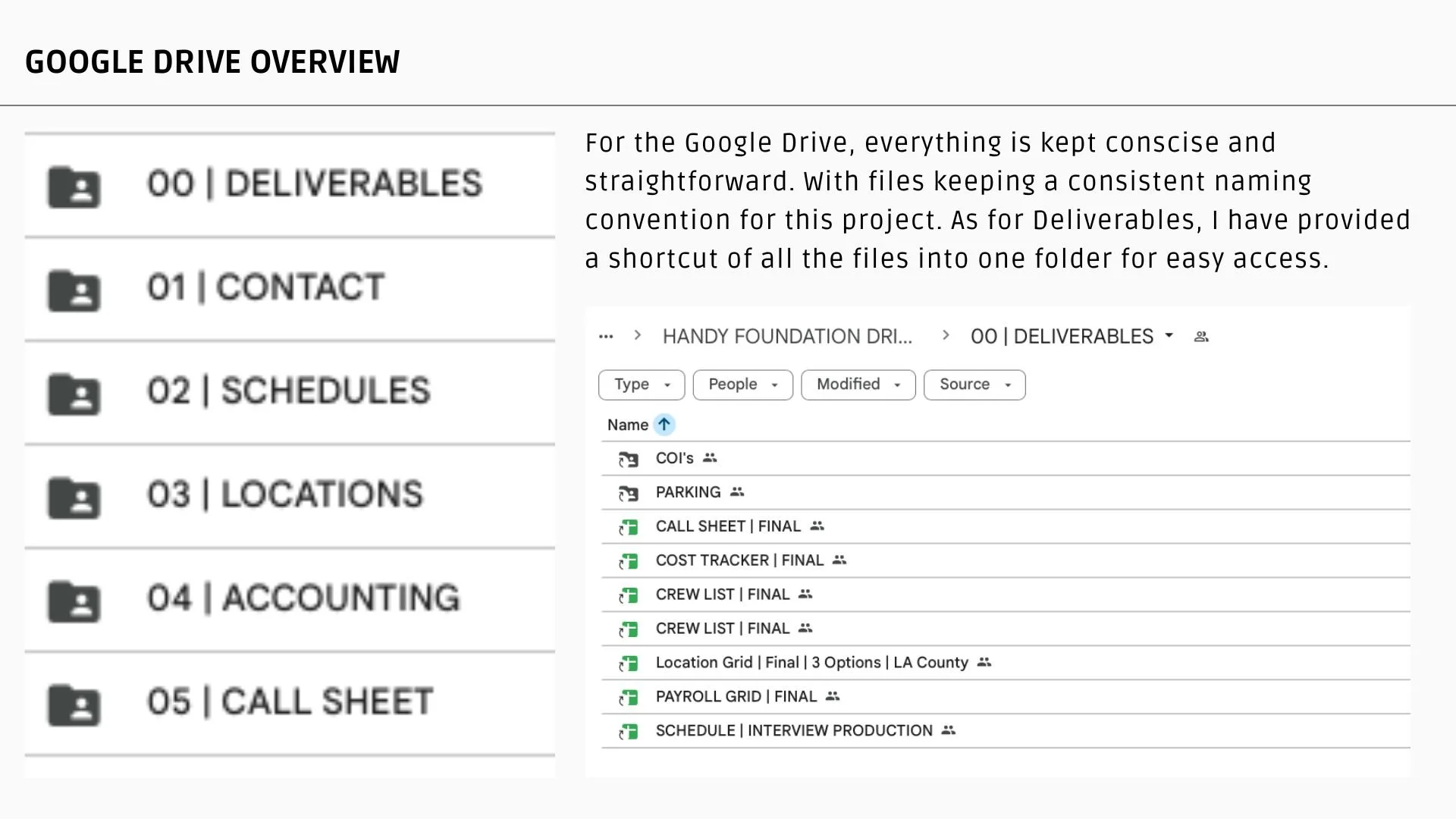Open the Modified filter dropdown

pos(858,384)
